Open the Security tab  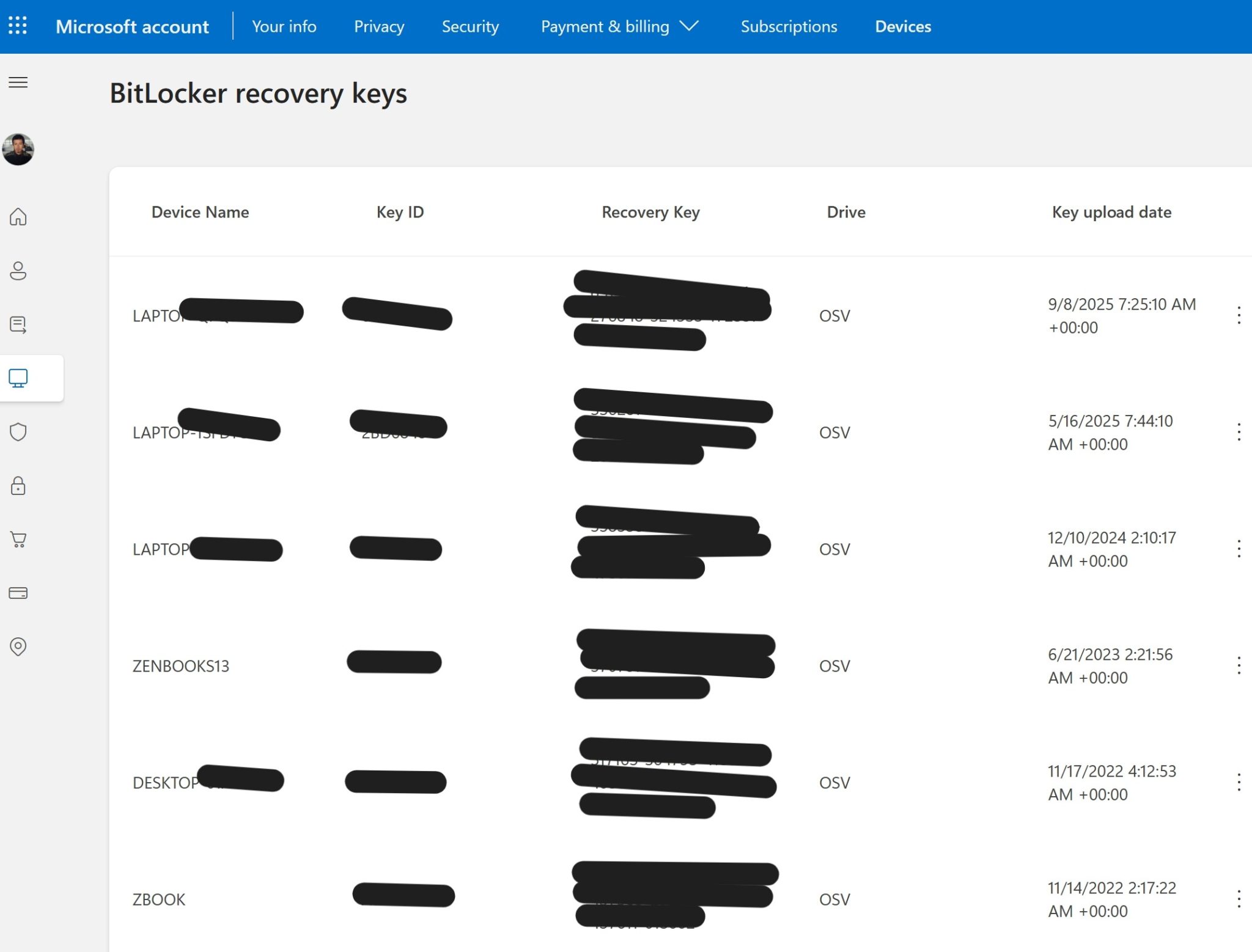[x=470, y=26]
